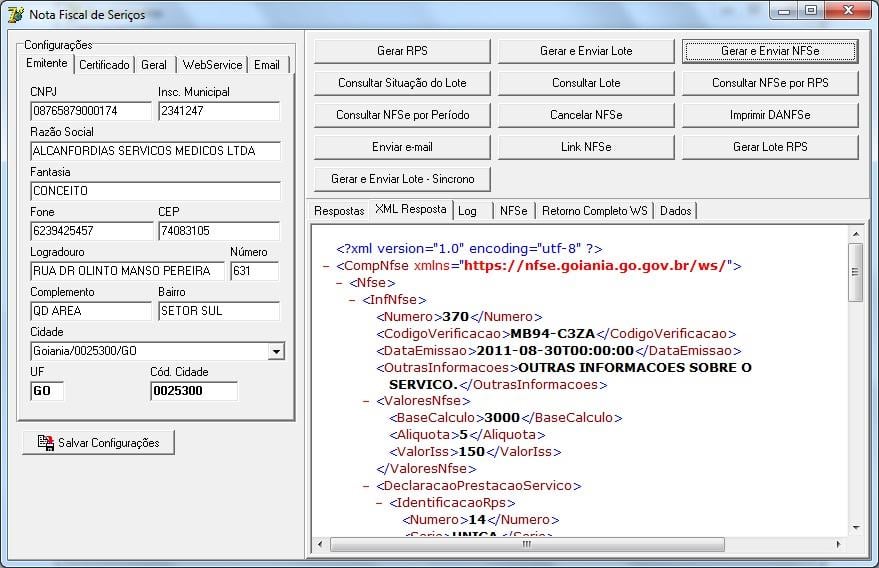The width and height of the screenshot is (879, 568).
Task: Click Gerar e Enviar NFSe button
Action: [770, 51]
